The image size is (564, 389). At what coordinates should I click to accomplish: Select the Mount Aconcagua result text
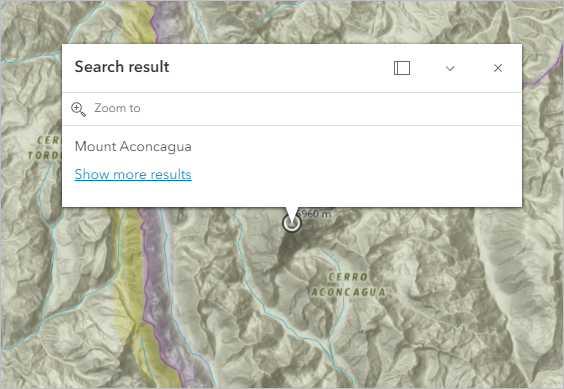[133, 146]
